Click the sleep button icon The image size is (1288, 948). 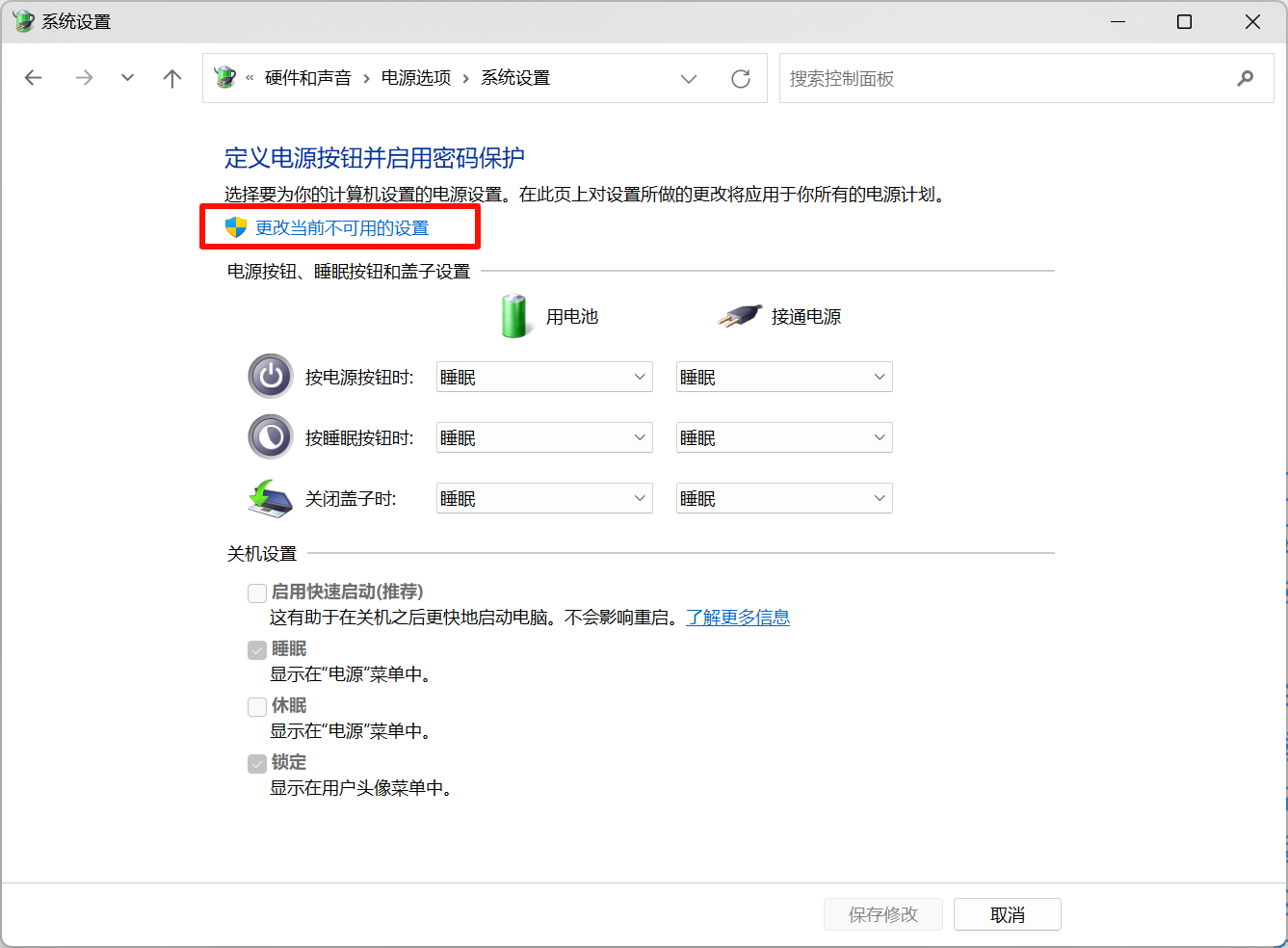coord(270,436)
